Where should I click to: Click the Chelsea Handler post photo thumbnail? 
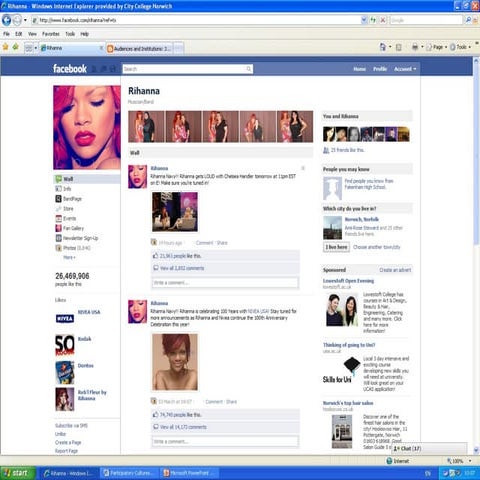coord(175,212)
